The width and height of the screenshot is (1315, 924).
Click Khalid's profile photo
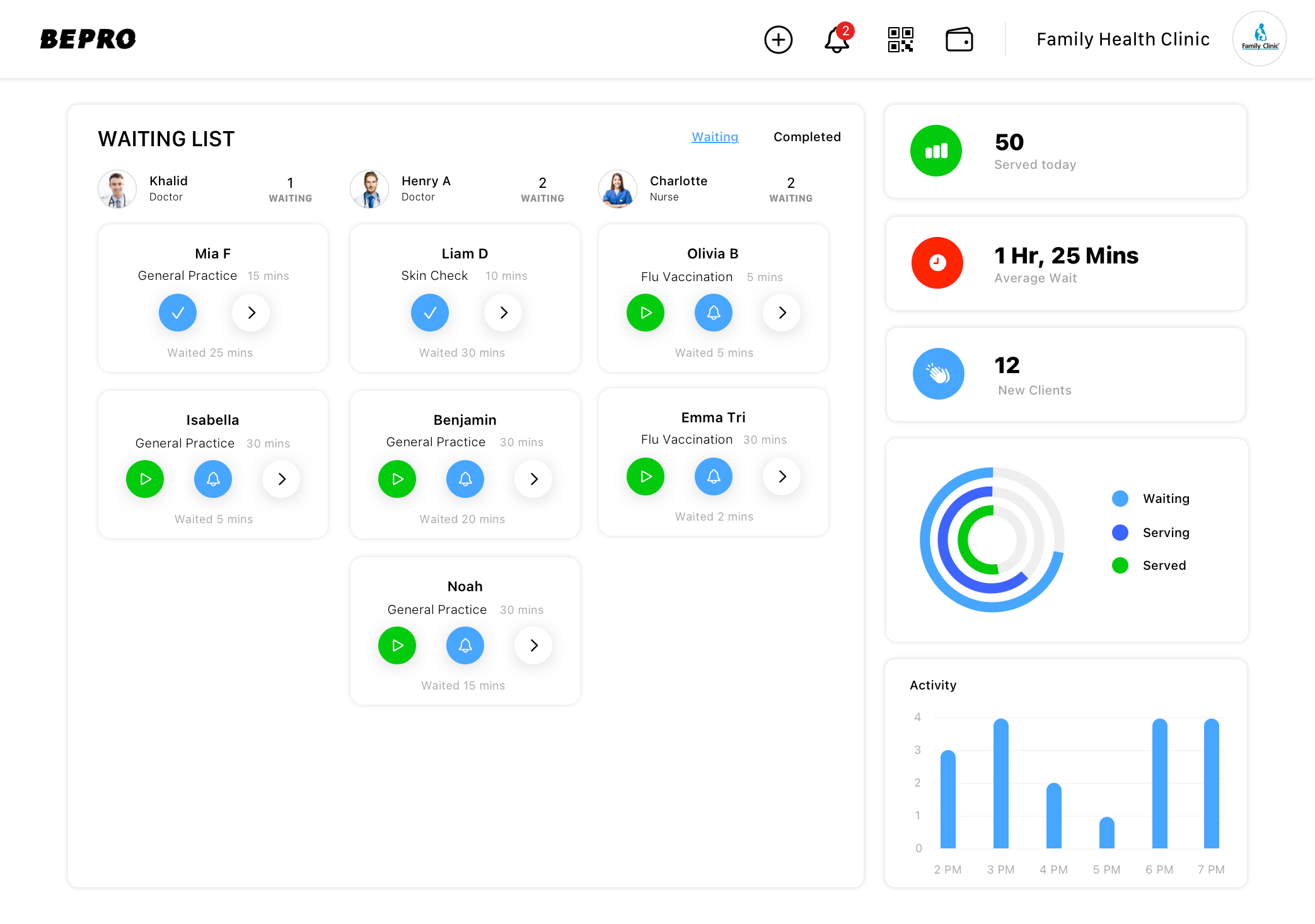[x=117, y=188]
